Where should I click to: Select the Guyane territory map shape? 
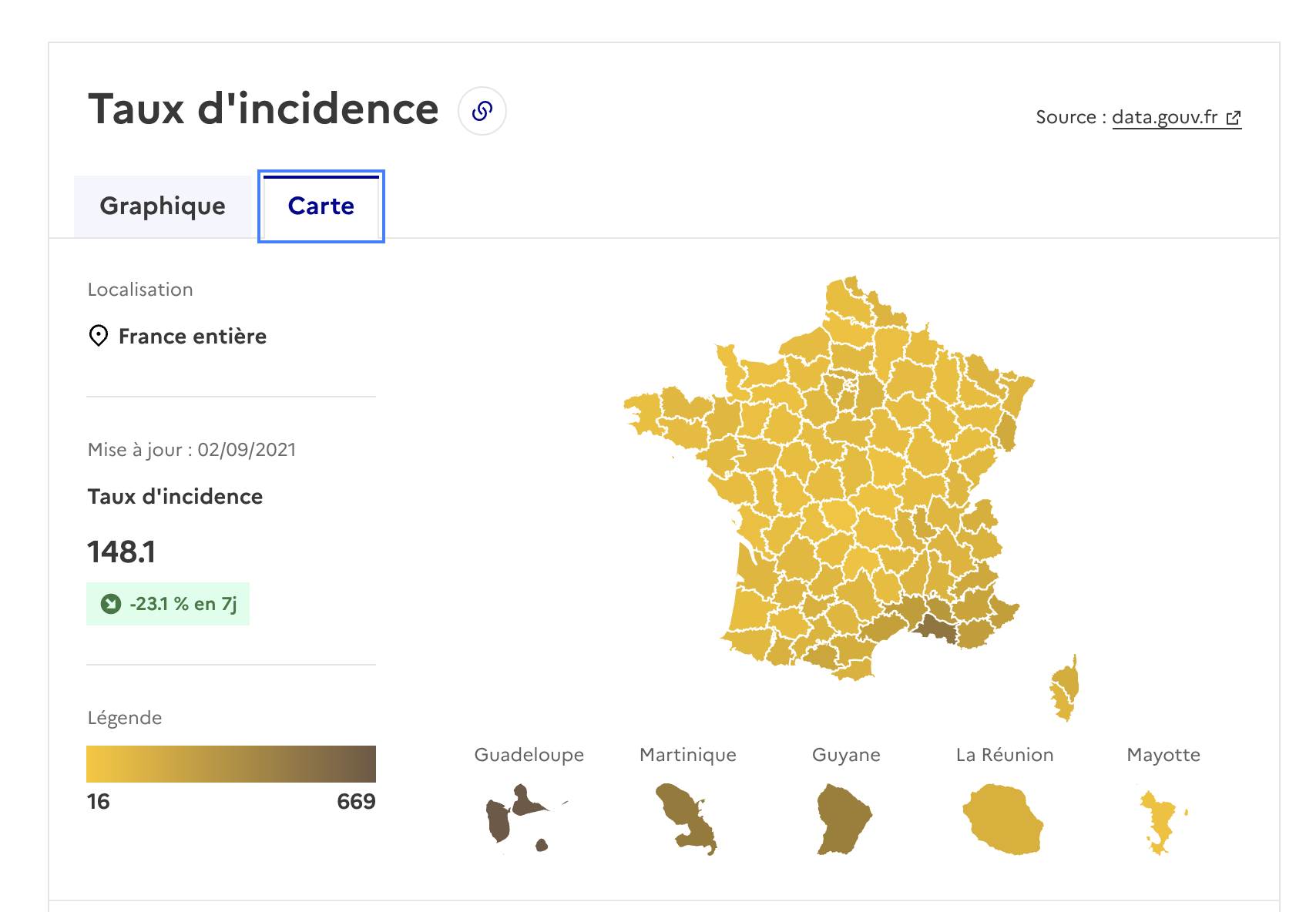tap(844, 819)
